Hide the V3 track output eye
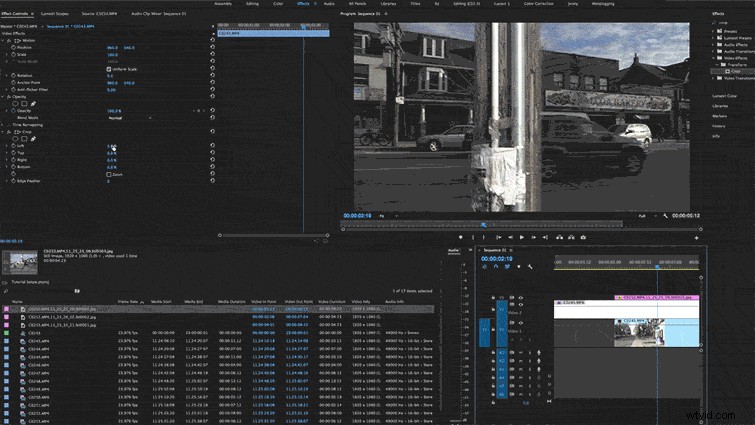The width and height of the screenshot is (755, 425). [x=521, y=298]
